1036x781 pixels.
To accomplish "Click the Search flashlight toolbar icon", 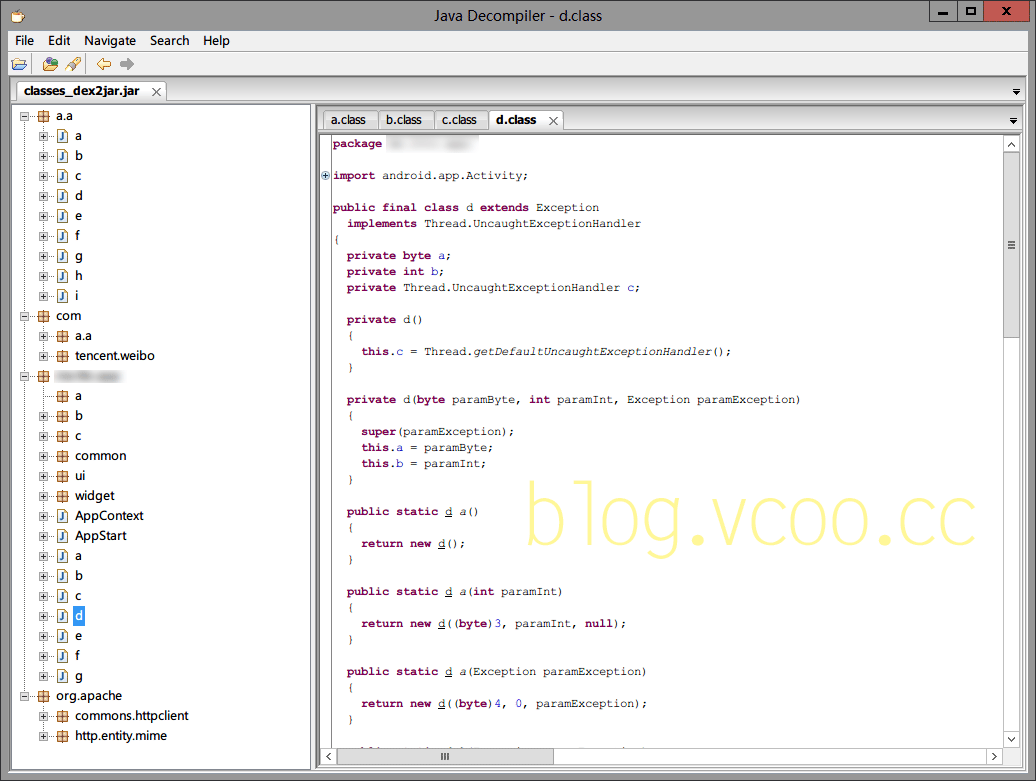I will tap(73, 64).
